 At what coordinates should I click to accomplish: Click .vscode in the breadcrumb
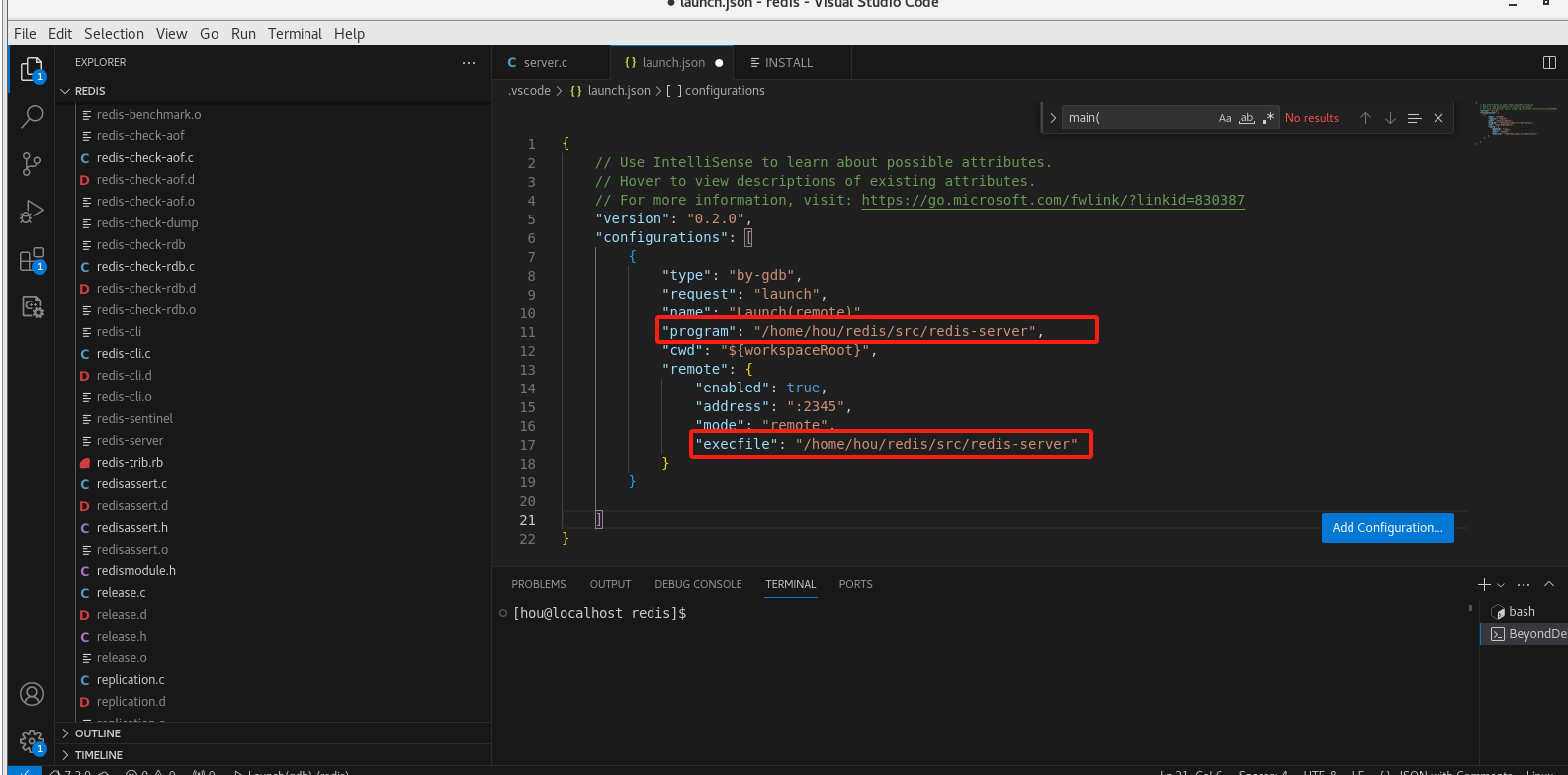(529, 91)
